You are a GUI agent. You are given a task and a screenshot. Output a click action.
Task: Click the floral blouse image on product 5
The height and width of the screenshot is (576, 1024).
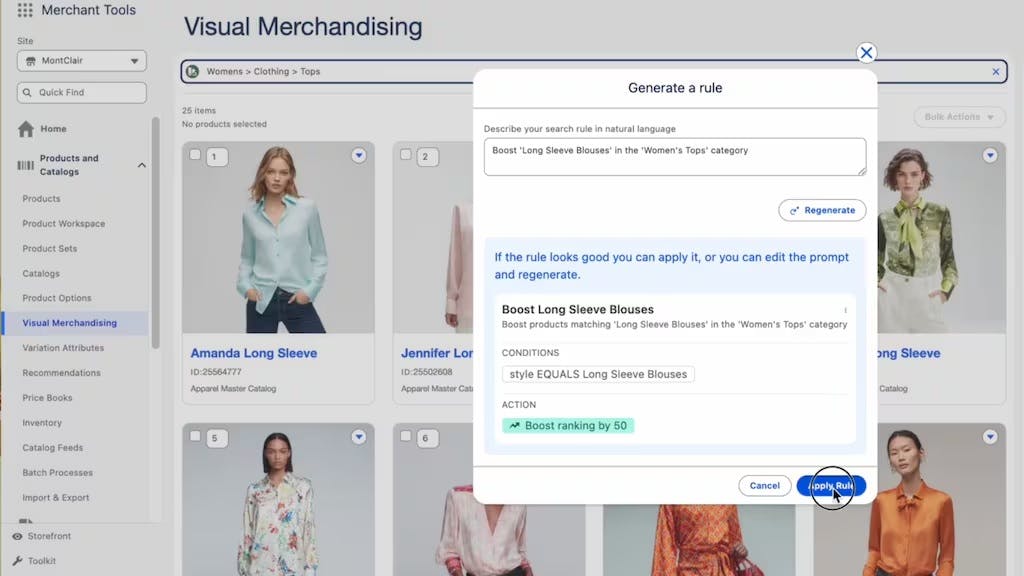click(278, 500)
